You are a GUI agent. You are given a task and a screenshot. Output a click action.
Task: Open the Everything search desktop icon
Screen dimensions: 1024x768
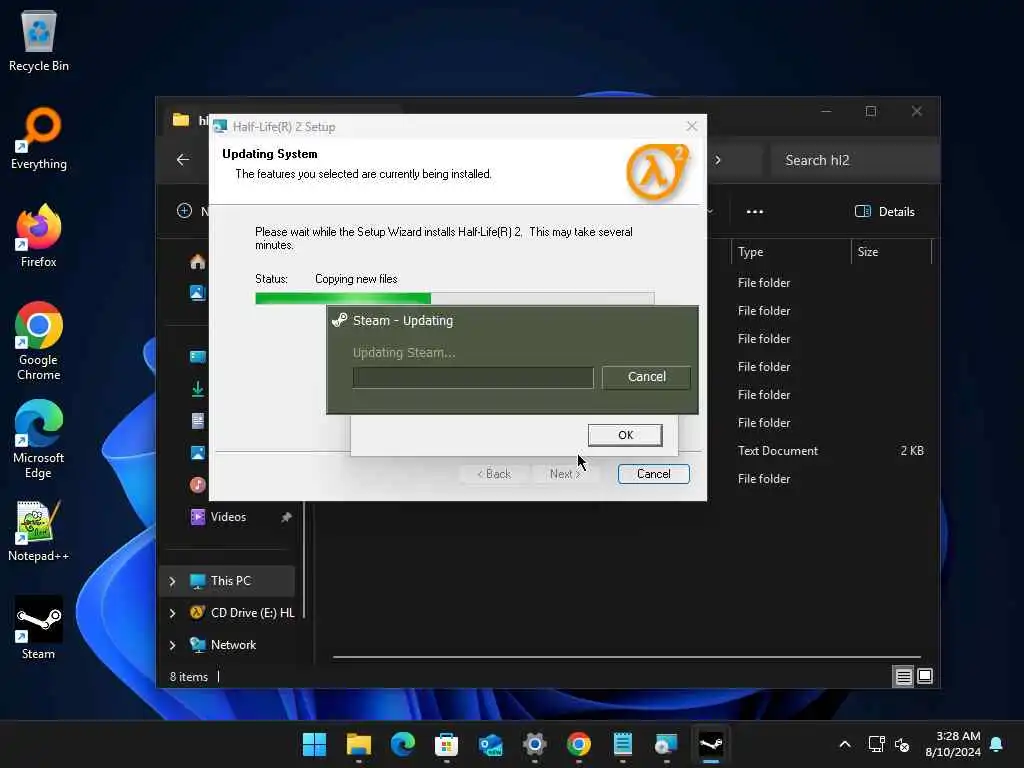(39, 138)
